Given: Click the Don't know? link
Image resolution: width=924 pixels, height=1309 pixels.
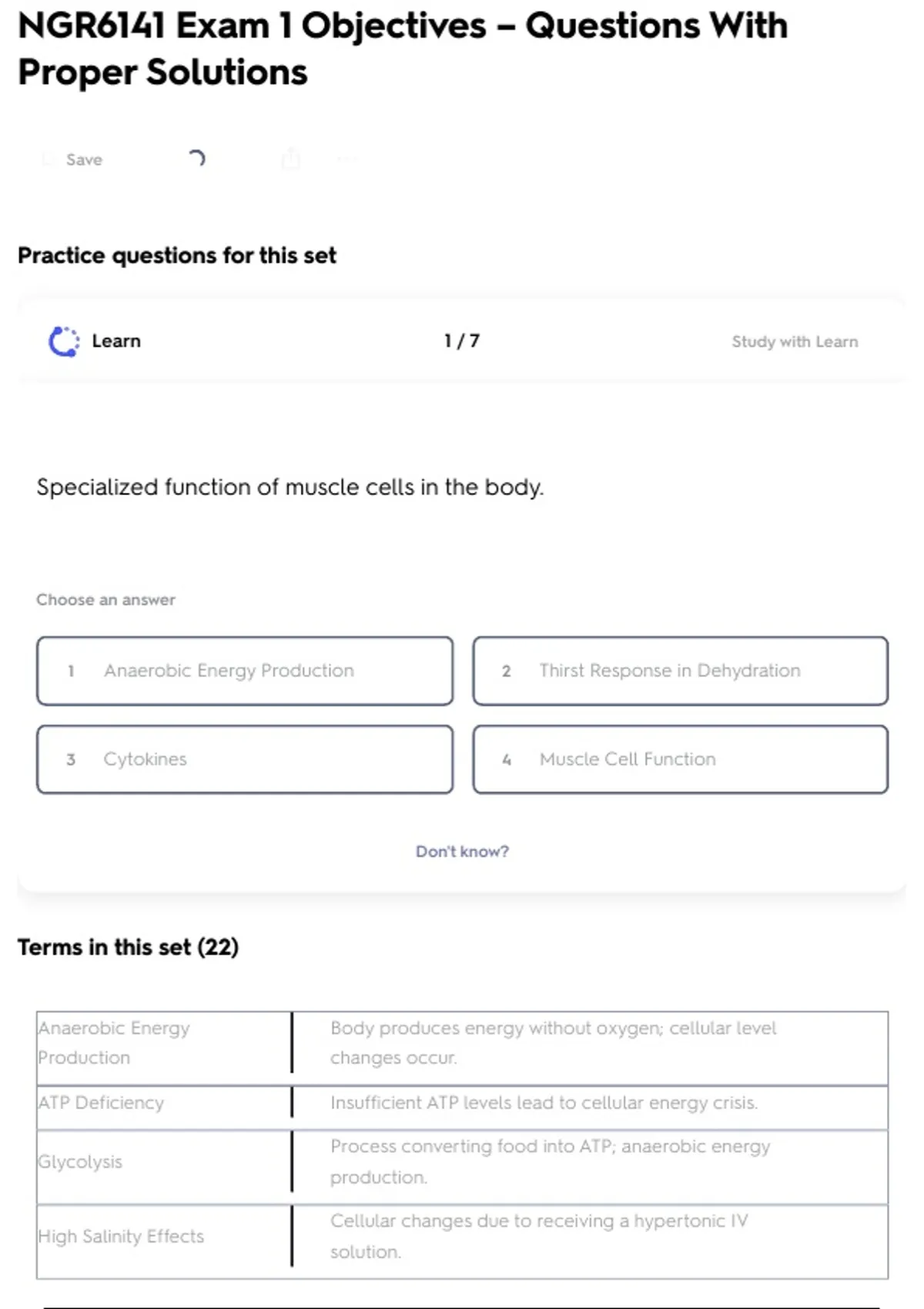Looking at the screenshot, I should [462, 852].
